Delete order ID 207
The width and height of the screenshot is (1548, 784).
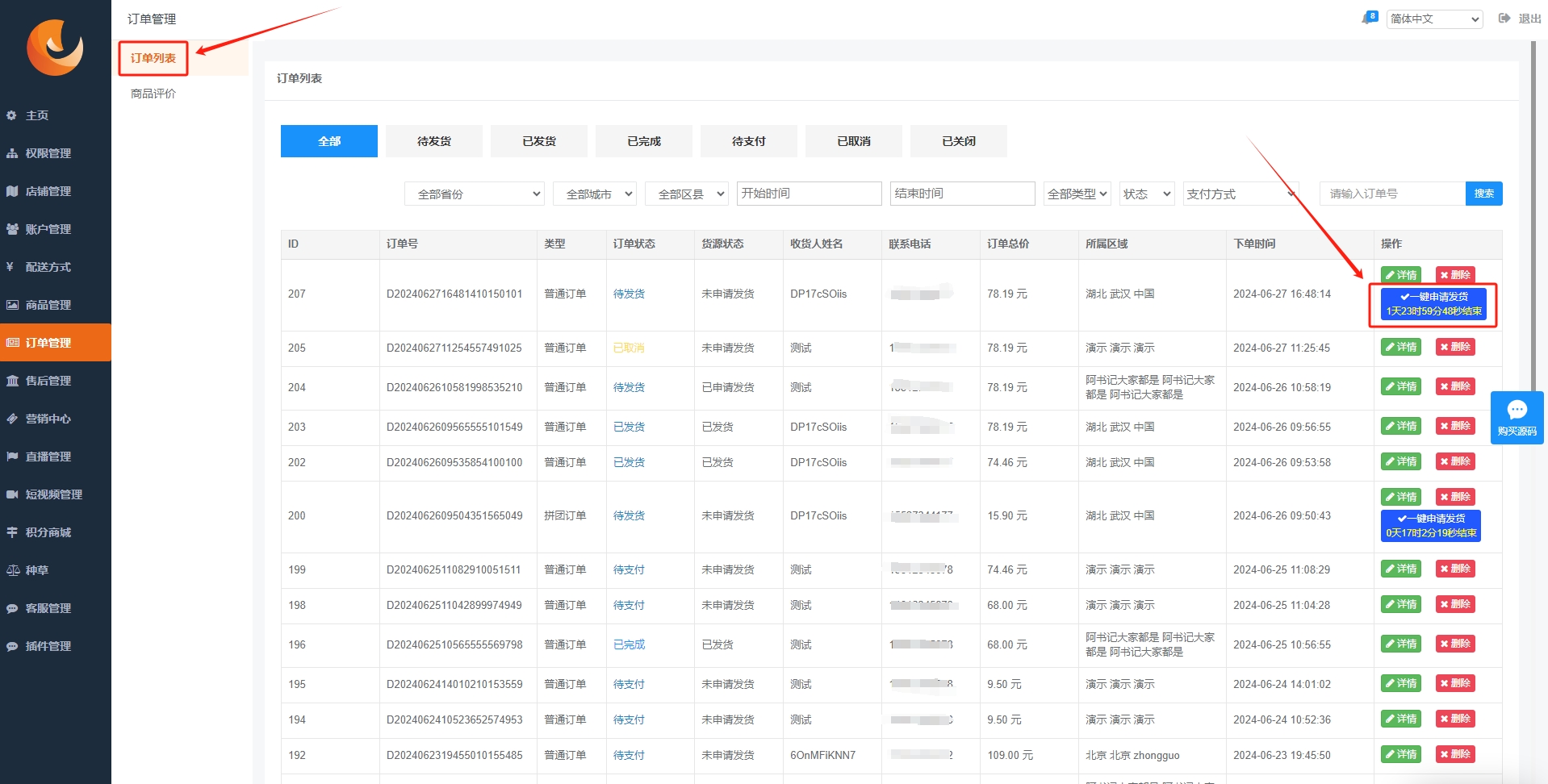(x=1455, y=275)
